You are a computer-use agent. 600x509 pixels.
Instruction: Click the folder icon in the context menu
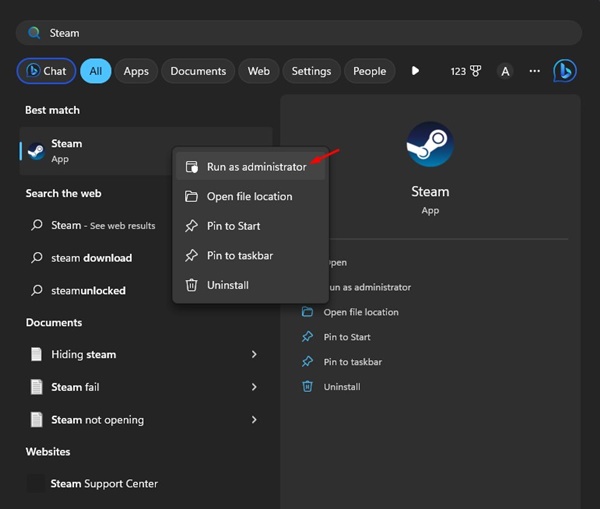[x=191, y=196]
